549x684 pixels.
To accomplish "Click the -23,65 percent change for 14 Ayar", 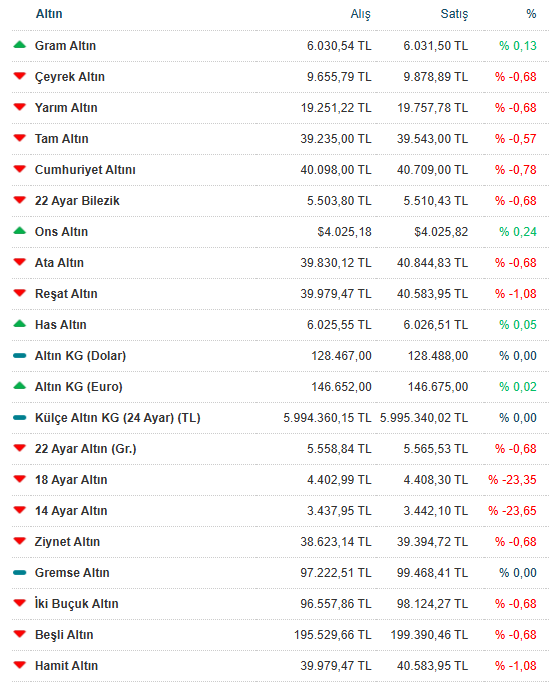I will click(512, 510).
